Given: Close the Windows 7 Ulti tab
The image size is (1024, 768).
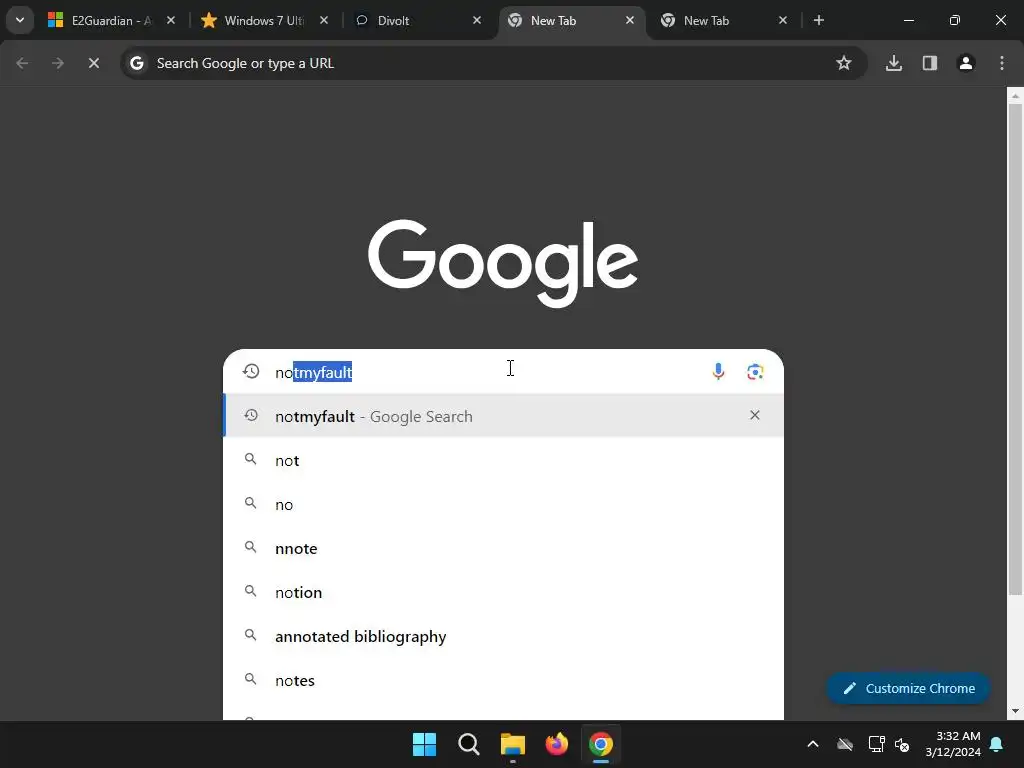Looking at the screenshot, I should point(324,20).
